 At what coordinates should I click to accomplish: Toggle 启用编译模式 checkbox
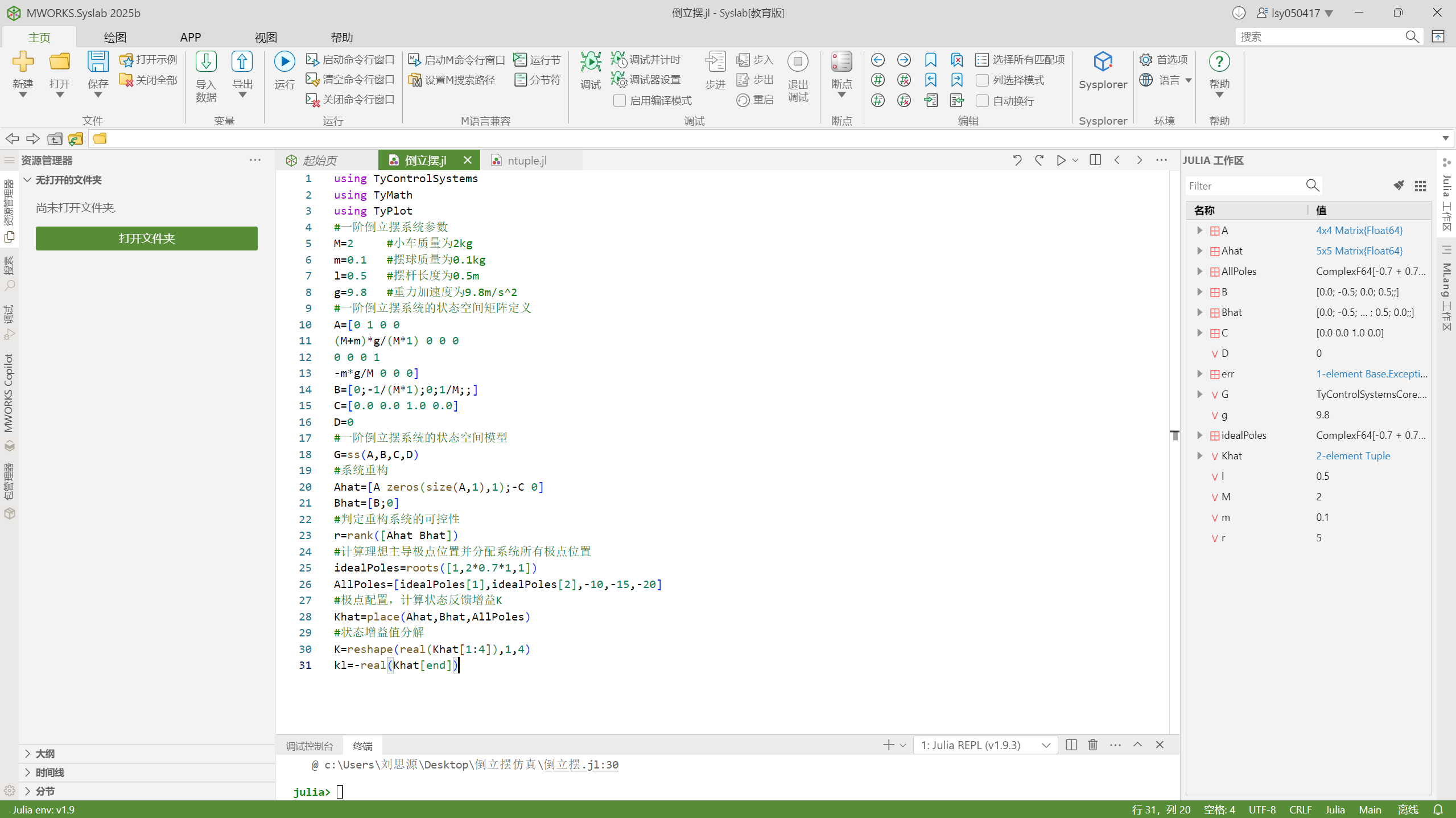(620, 101)
